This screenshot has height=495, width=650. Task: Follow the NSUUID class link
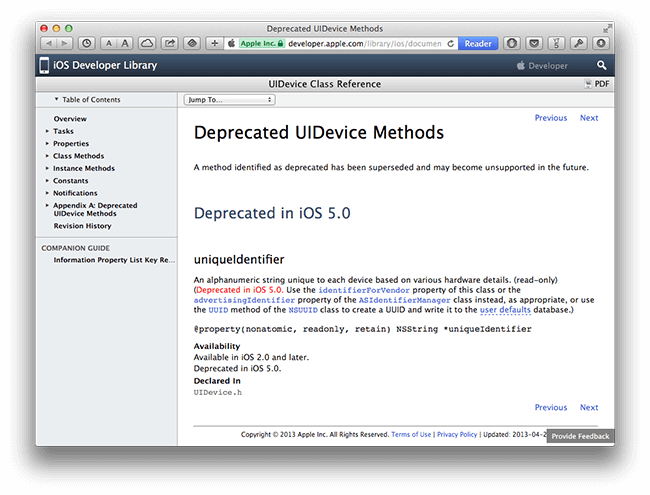tap(303, 310)
